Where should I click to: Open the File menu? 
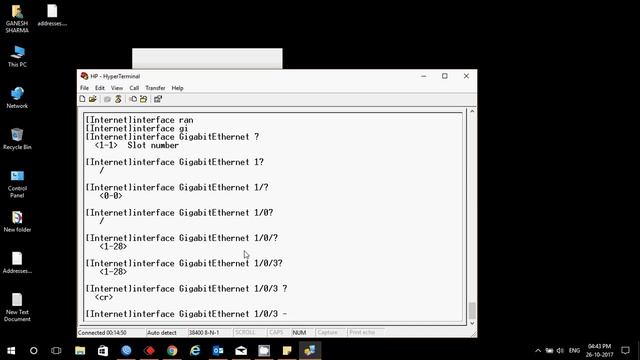point(84,88)
